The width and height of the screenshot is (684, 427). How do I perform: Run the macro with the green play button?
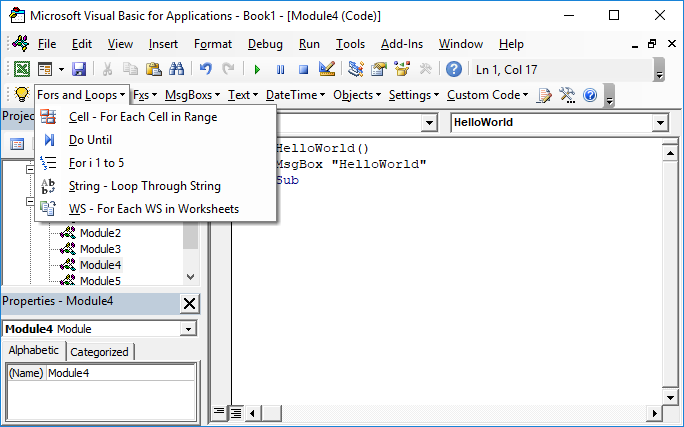[x=258, y=69]
